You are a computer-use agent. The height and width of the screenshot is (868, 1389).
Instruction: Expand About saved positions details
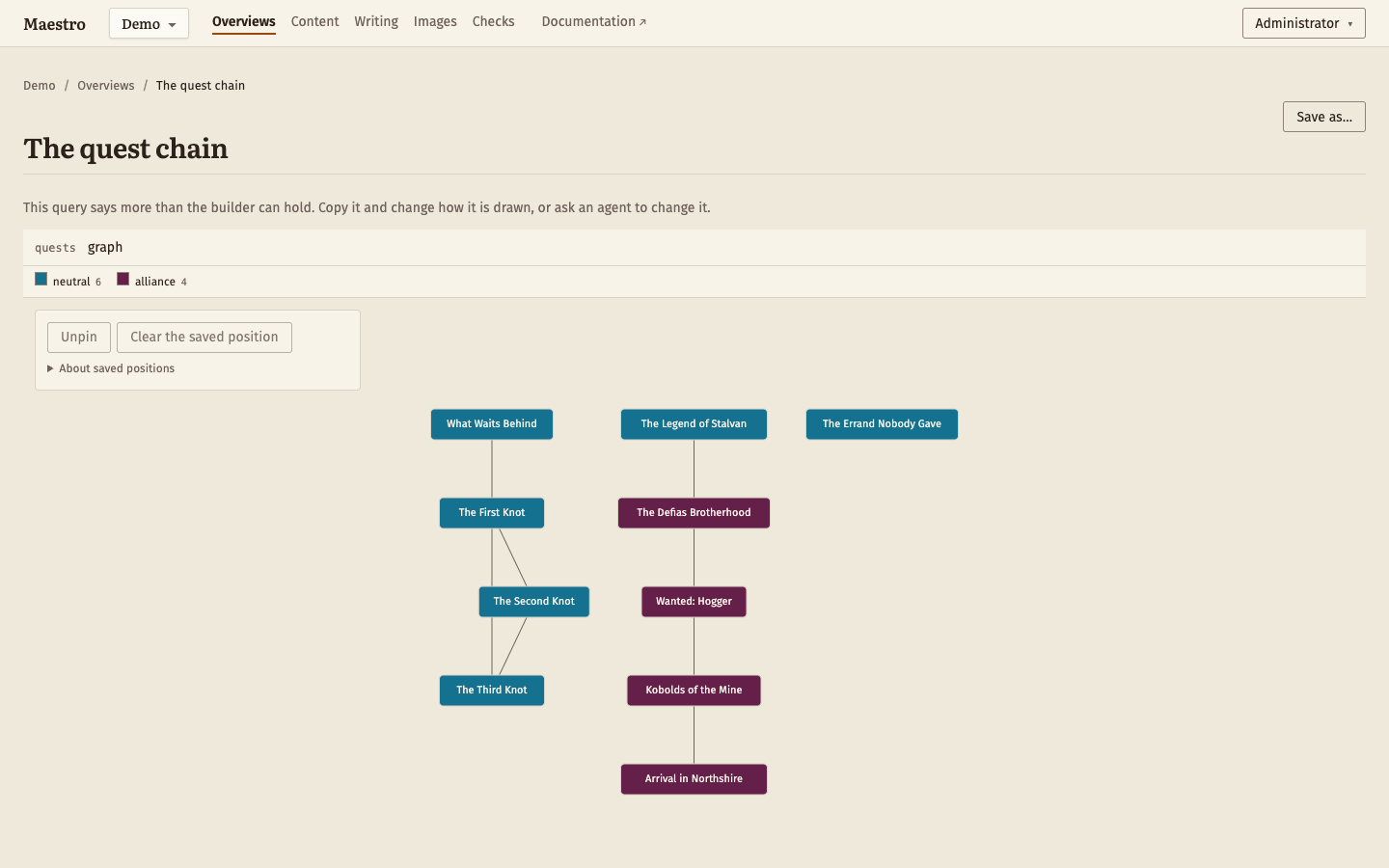[111, 368]
